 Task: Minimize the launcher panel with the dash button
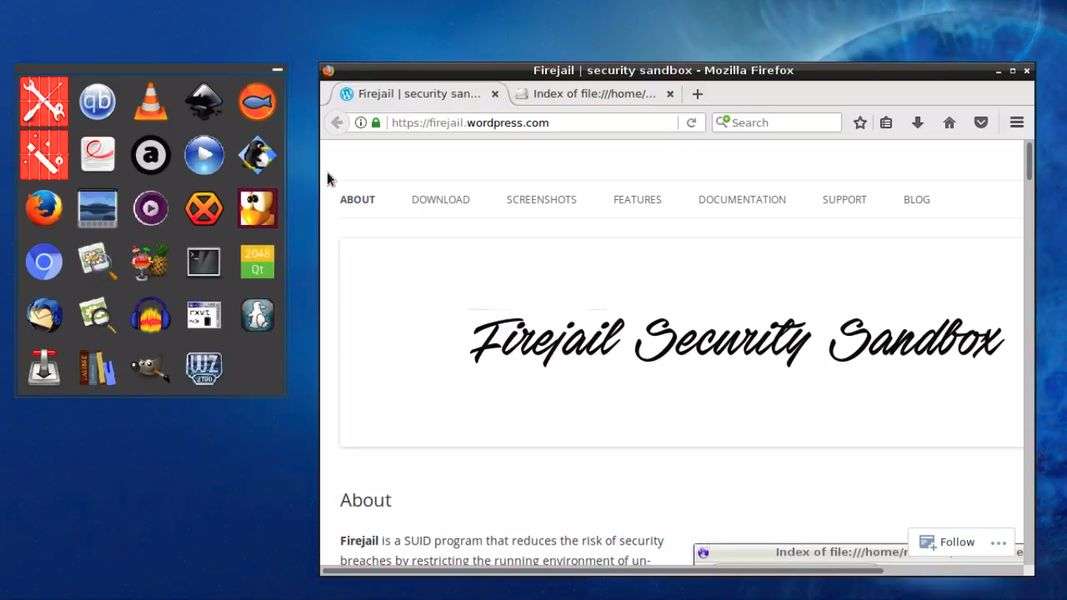pyautogui.click(x=277, y=69)
